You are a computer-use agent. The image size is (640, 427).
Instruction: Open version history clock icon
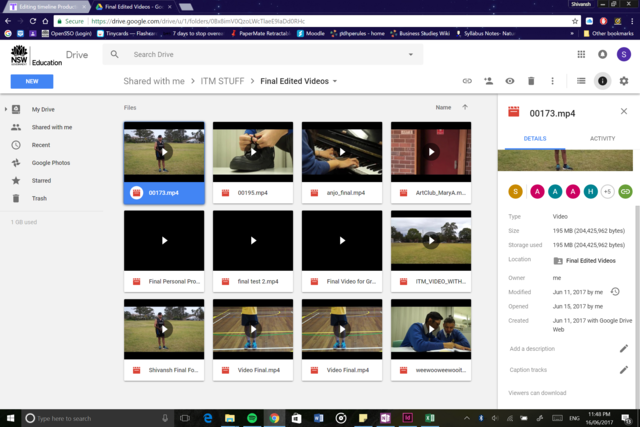point(615,291)
